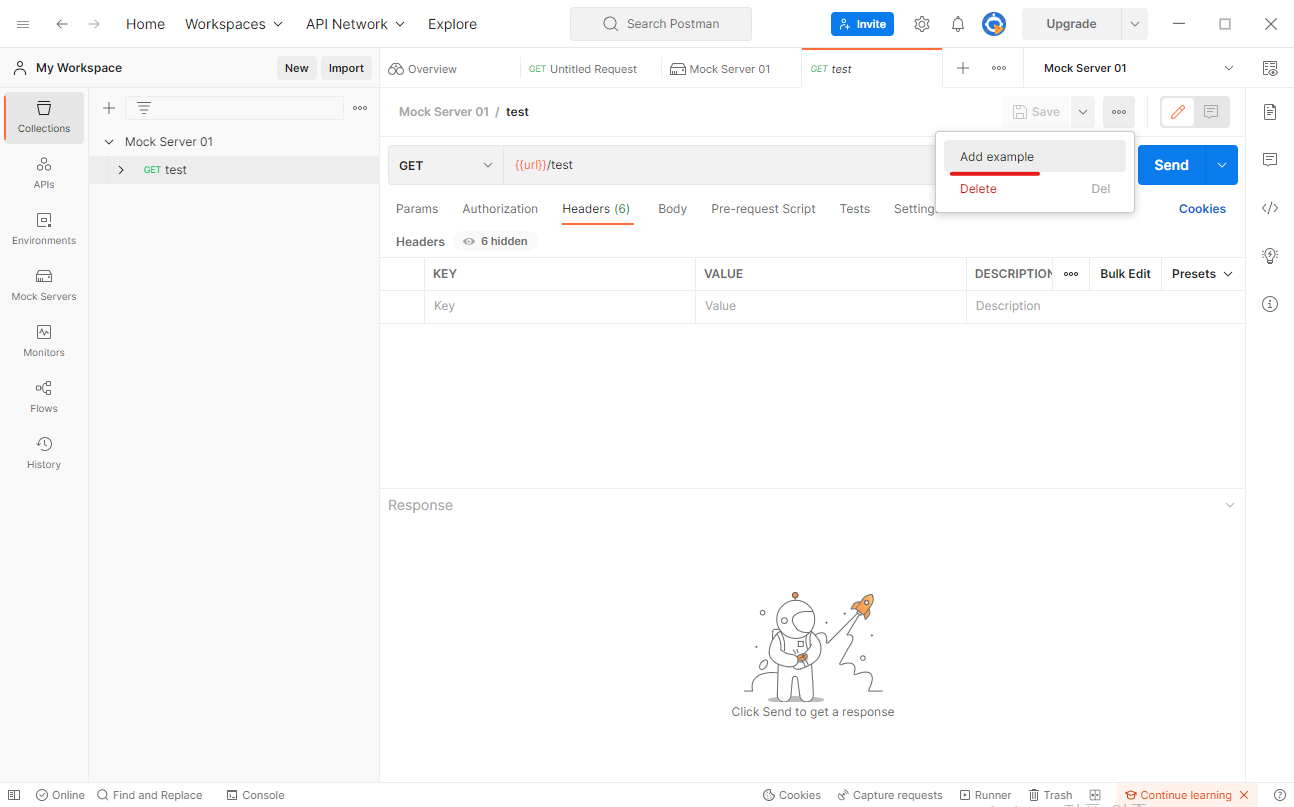Screen dimensions: 1294x807
Task: Open Comments pane in right sidebar
Action: click(1270, 160)
